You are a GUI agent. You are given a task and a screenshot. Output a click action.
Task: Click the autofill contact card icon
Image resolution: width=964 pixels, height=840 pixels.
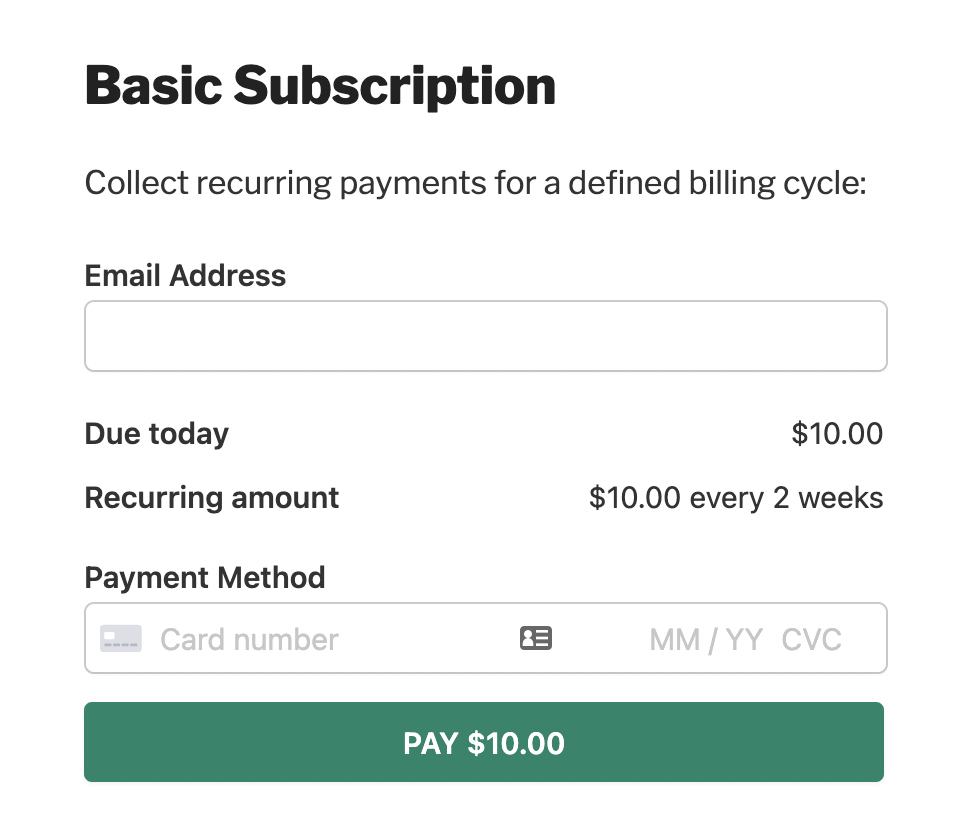point(536,638)
